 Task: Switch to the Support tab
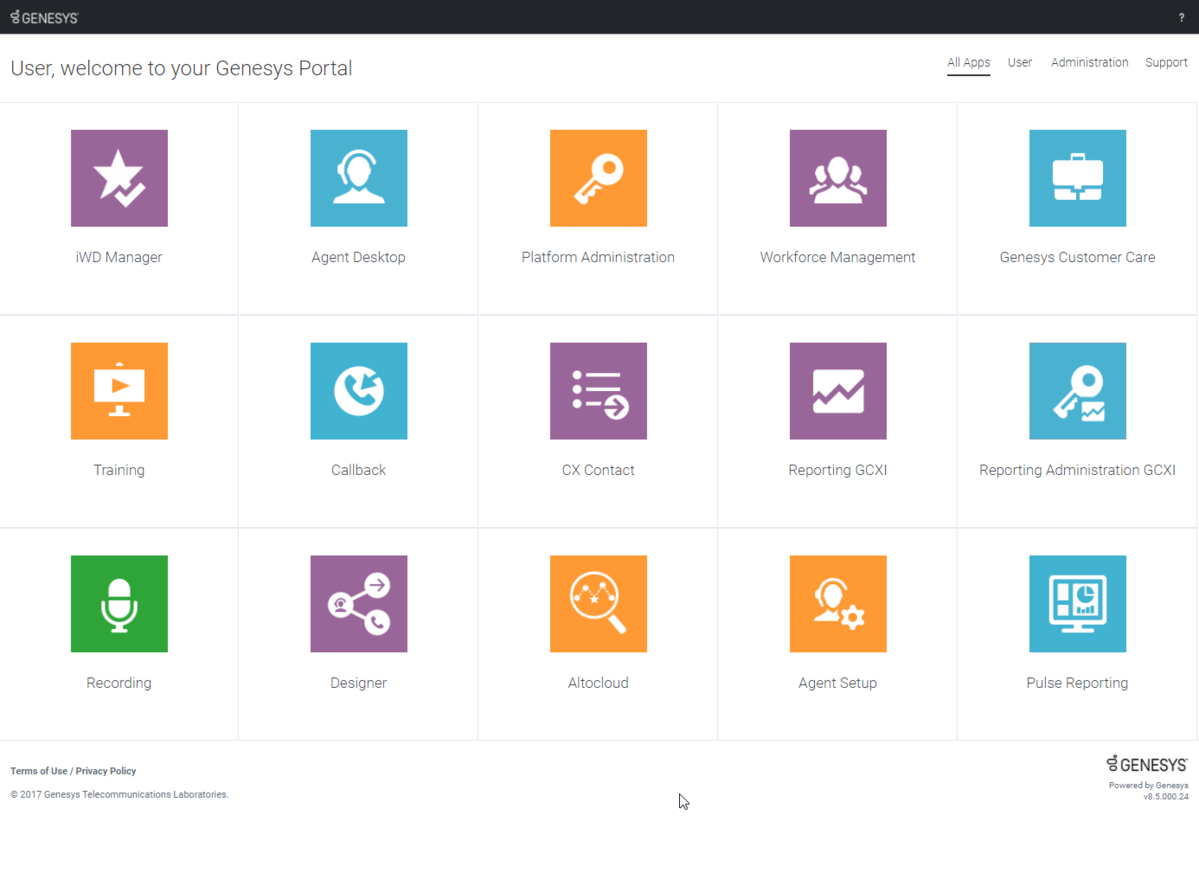click(1166, 63)
